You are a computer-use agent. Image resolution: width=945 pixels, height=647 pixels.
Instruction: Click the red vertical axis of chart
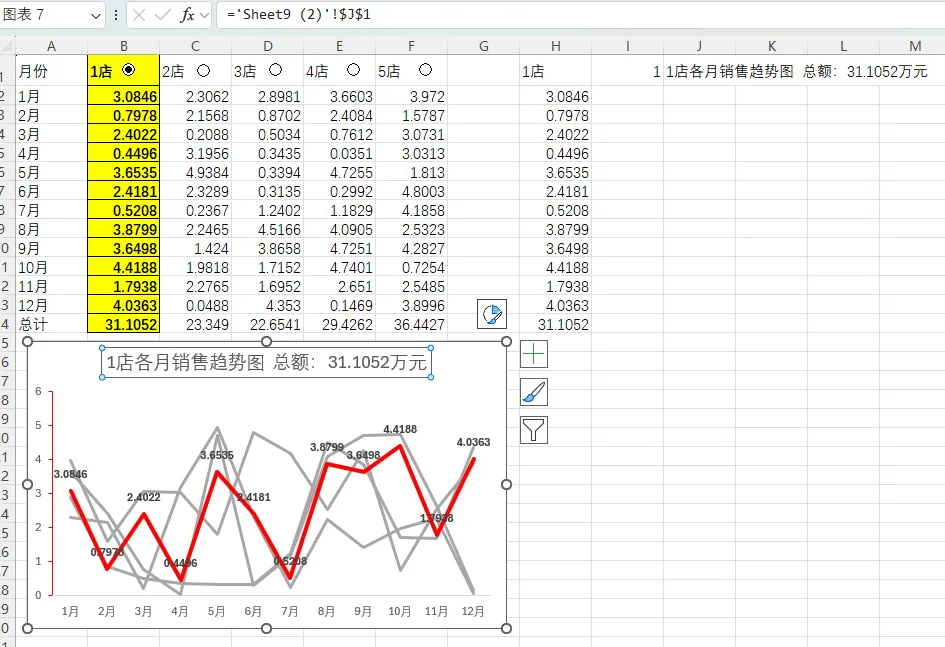coord(52,493)
